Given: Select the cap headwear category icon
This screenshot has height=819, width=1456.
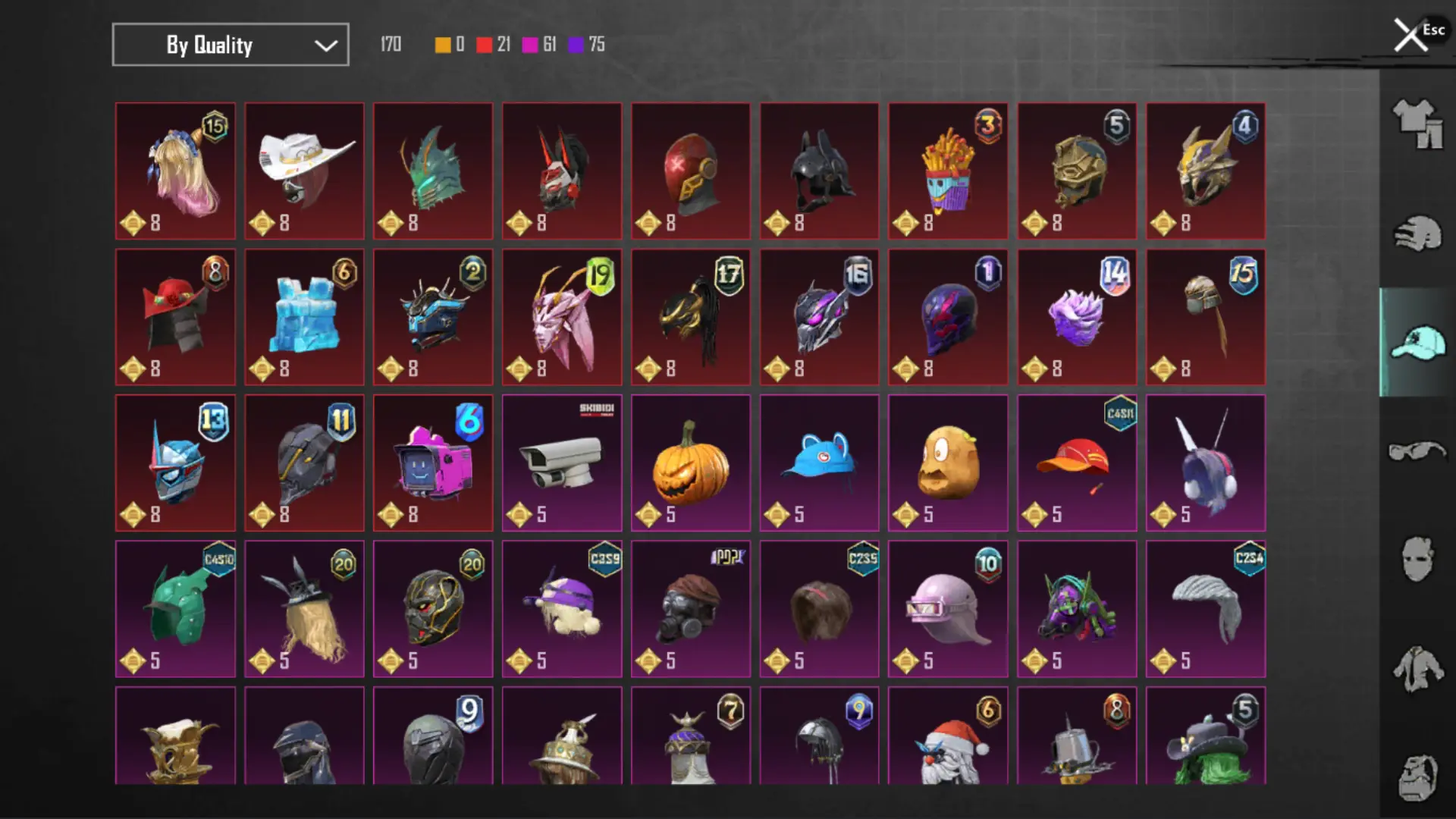Looking at the screenshot, I should [1417, 342].
